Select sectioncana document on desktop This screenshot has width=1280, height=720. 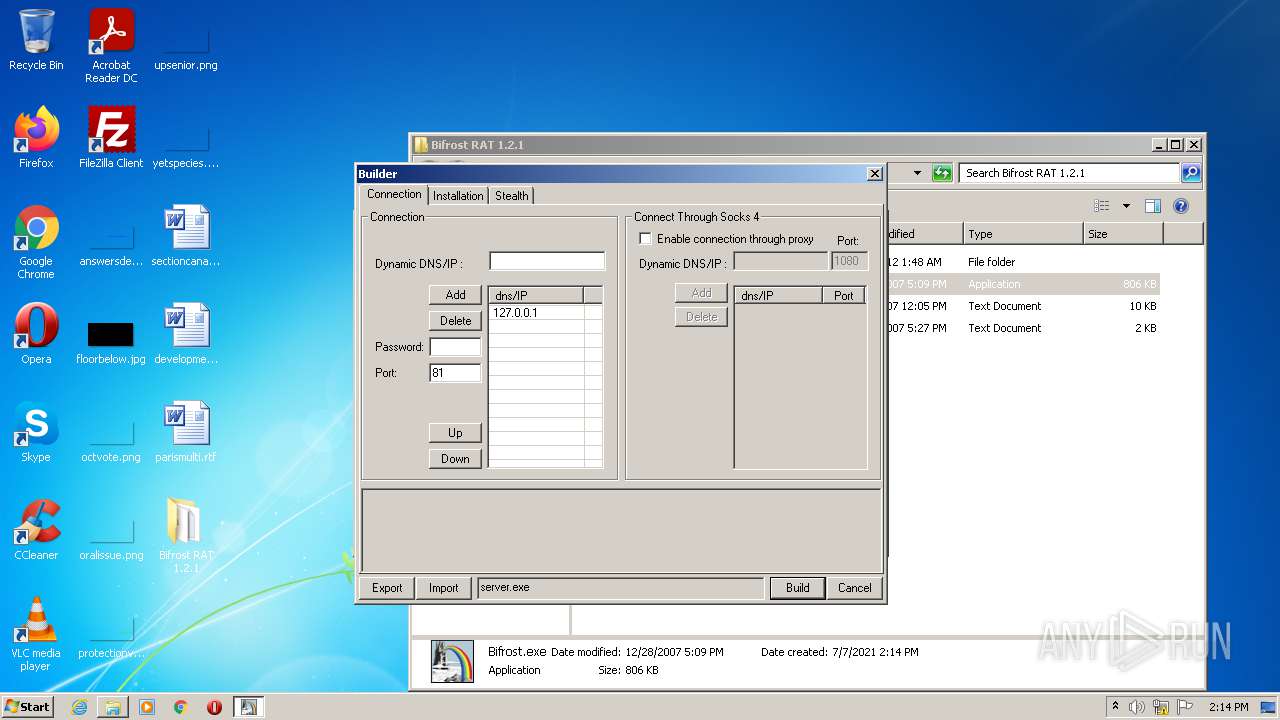click(186, 236)
